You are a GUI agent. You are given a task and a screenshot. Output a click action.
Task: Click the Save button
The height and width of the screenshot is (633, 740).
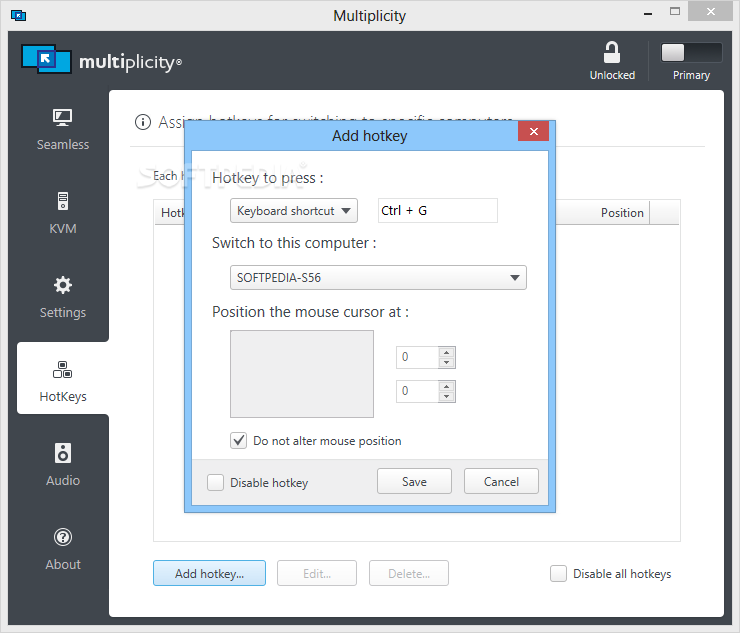414,481
